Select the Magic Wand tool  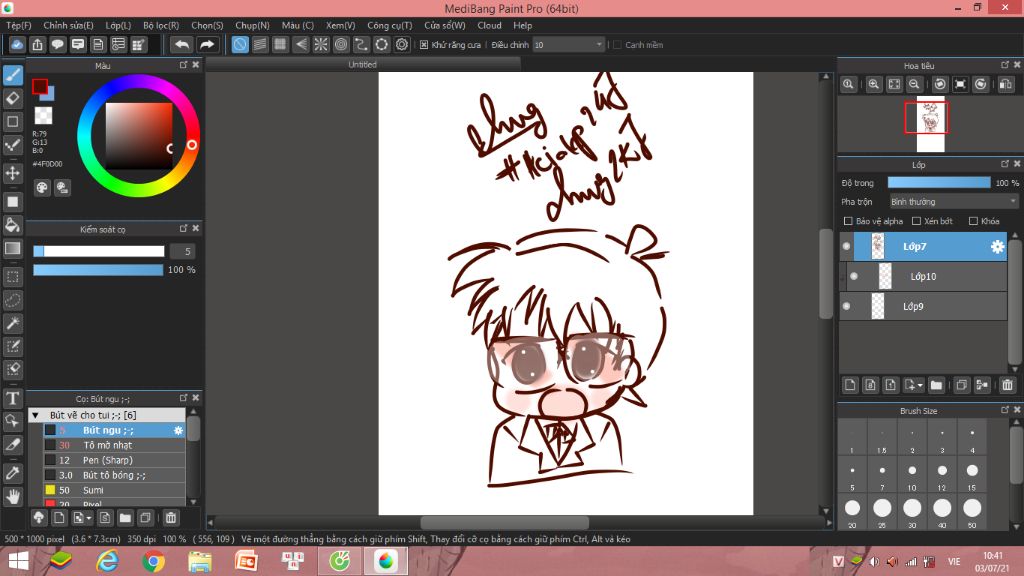[x=12, y=323]
